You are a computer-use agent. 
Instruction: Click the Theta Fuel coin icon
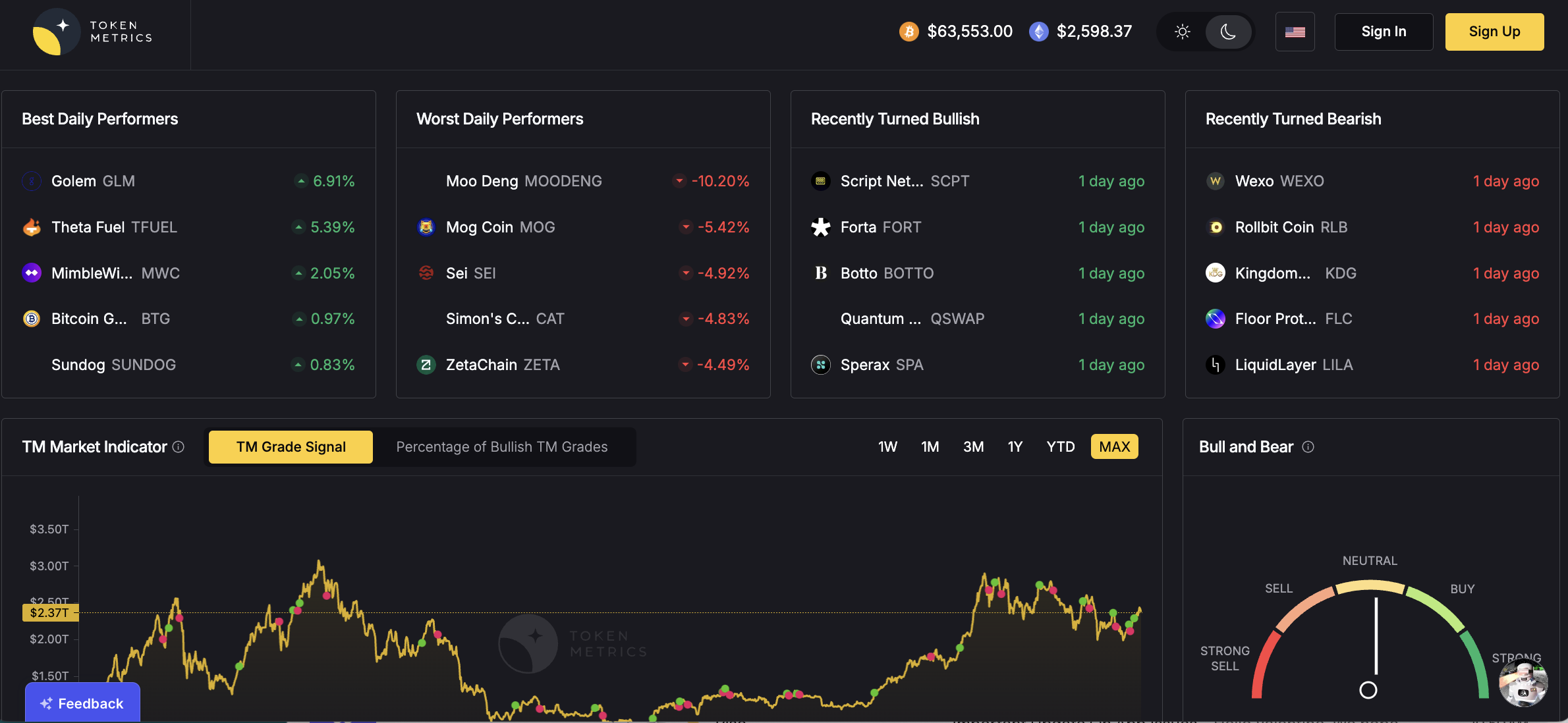(x=32, y=227)
